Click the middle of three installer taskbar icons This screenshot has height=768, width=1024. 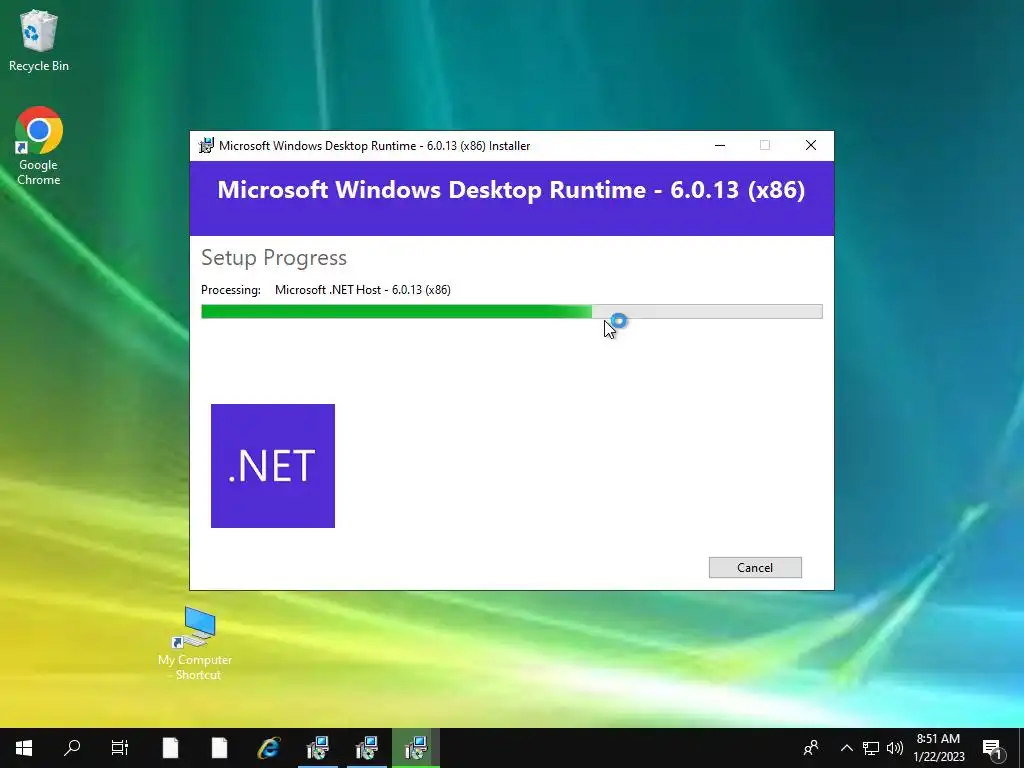click(x=367, y=748)
